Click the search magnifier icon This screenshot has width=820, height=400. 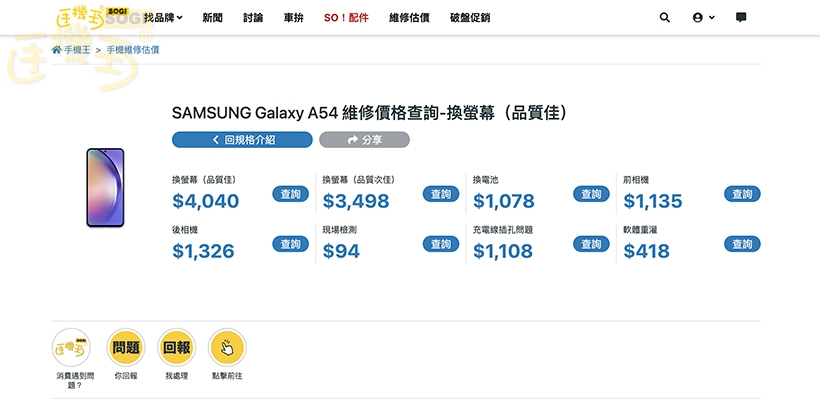point(665,17)
